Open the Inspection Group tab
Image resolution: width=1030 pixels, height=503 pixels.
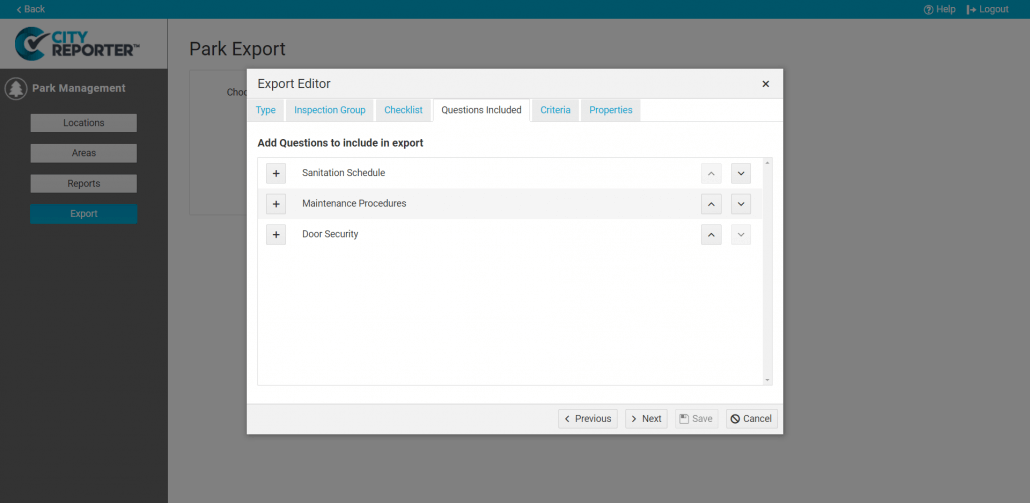pyautogui.click(x=330, y=110)
